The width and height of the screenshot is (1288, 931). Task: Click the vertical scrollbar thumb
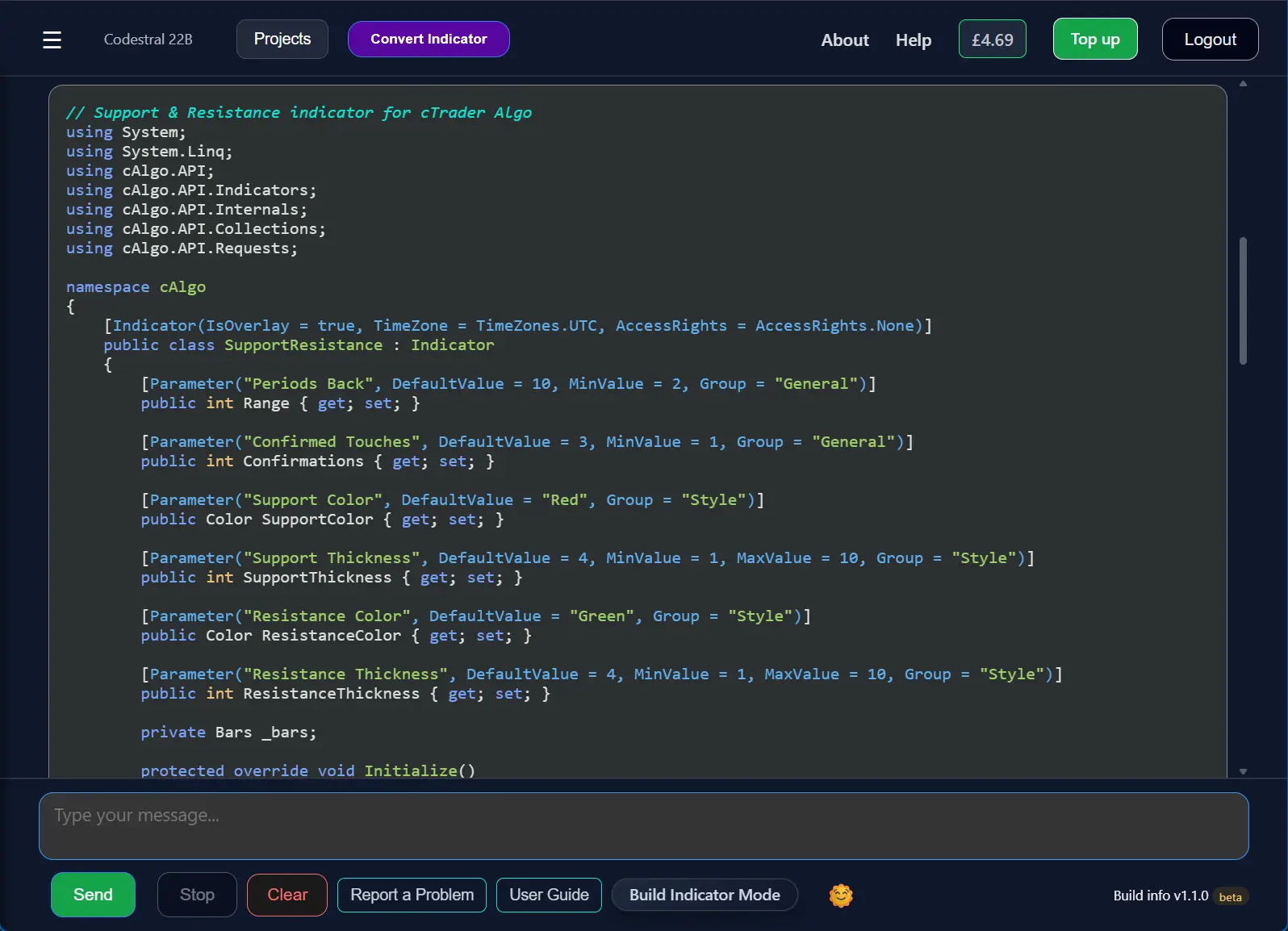[x=1243, y=300]
